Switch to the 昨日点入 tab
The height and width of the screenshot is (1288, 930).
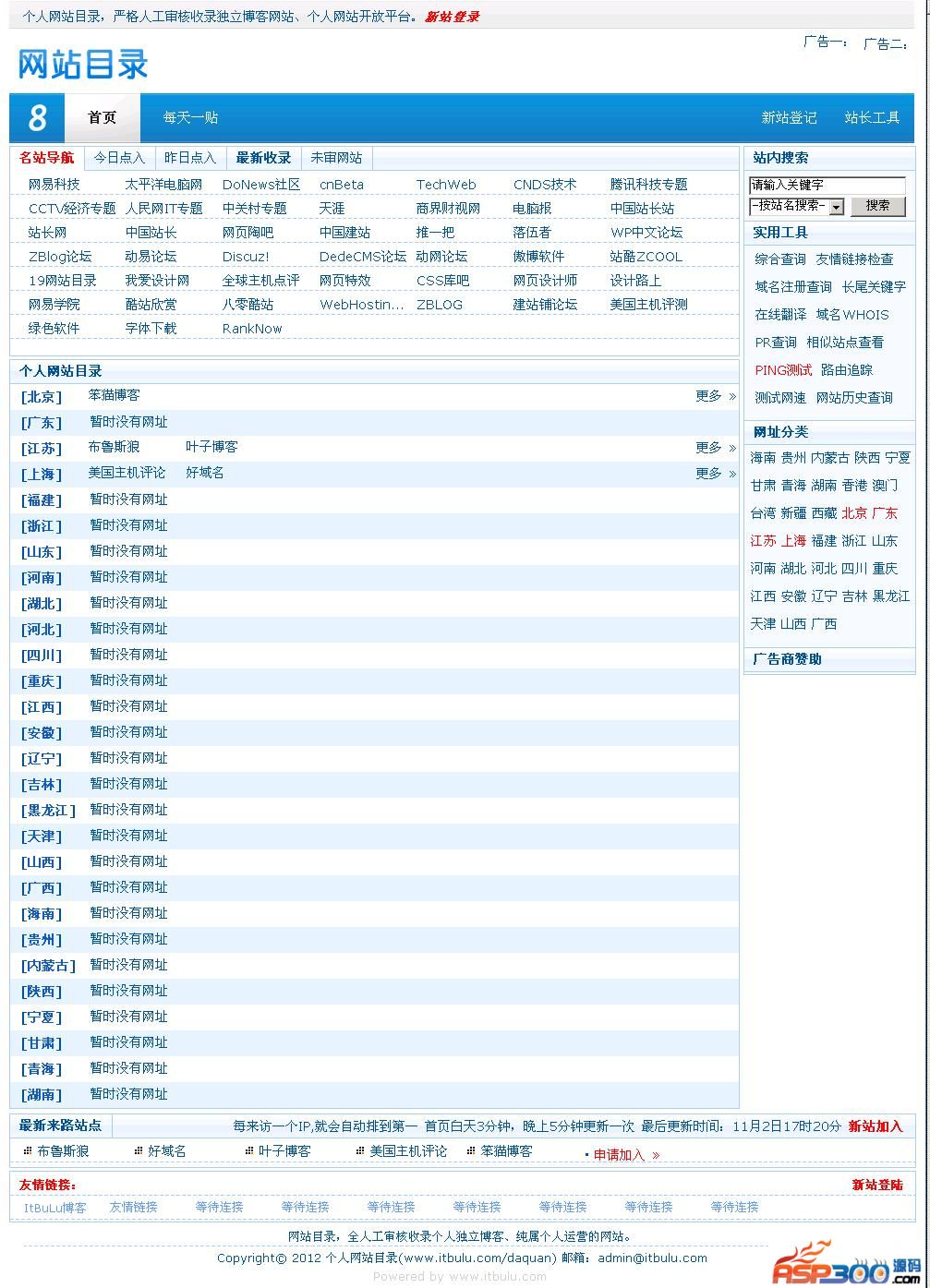coord(190,158)
